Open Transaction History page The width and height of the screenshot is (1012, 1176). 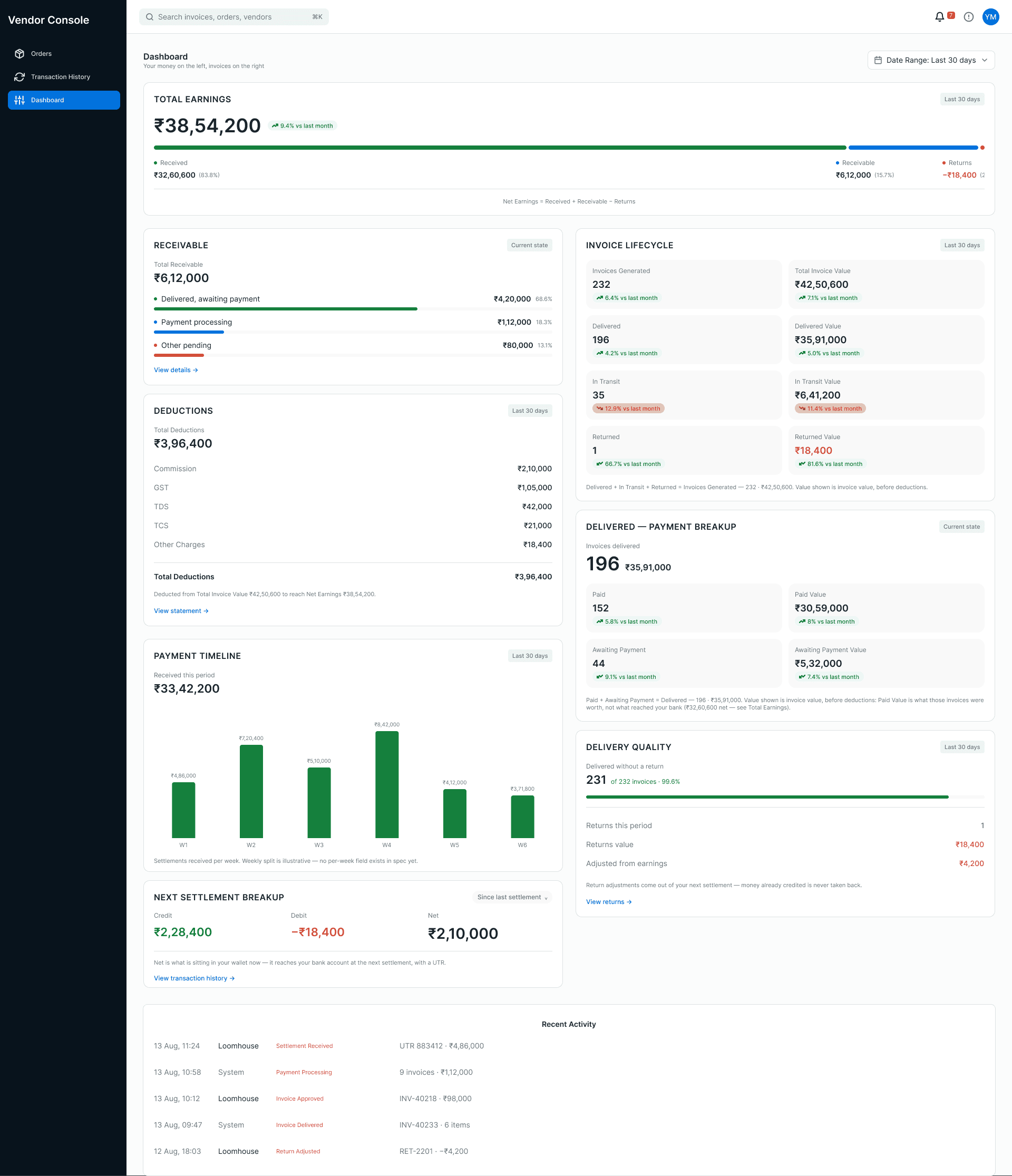[x=64, y=77]
